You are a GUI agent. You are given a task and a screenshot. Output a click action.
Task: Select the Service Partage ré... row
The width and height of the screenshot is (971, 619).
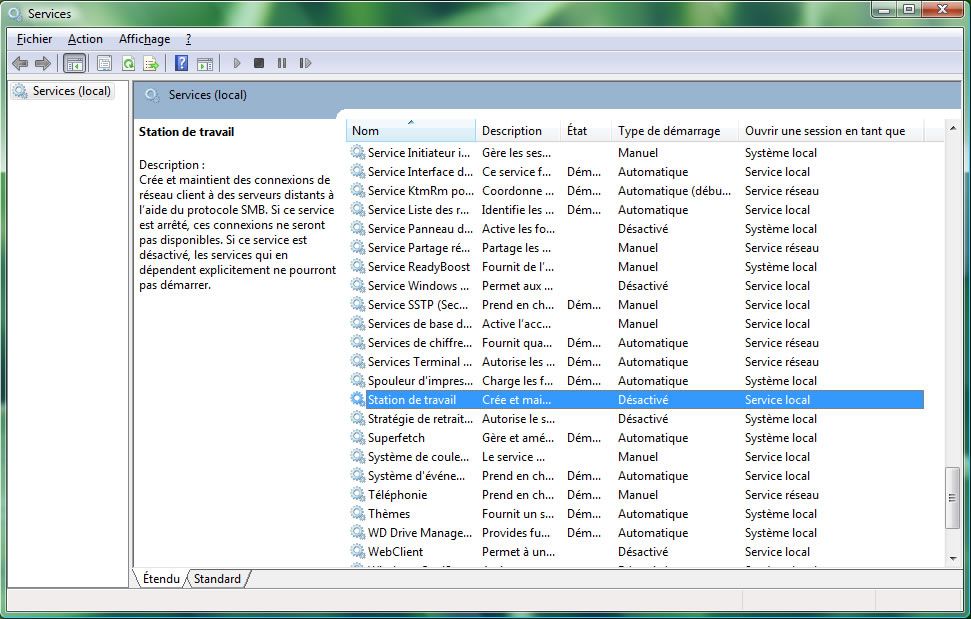click(x=635, y=248)
